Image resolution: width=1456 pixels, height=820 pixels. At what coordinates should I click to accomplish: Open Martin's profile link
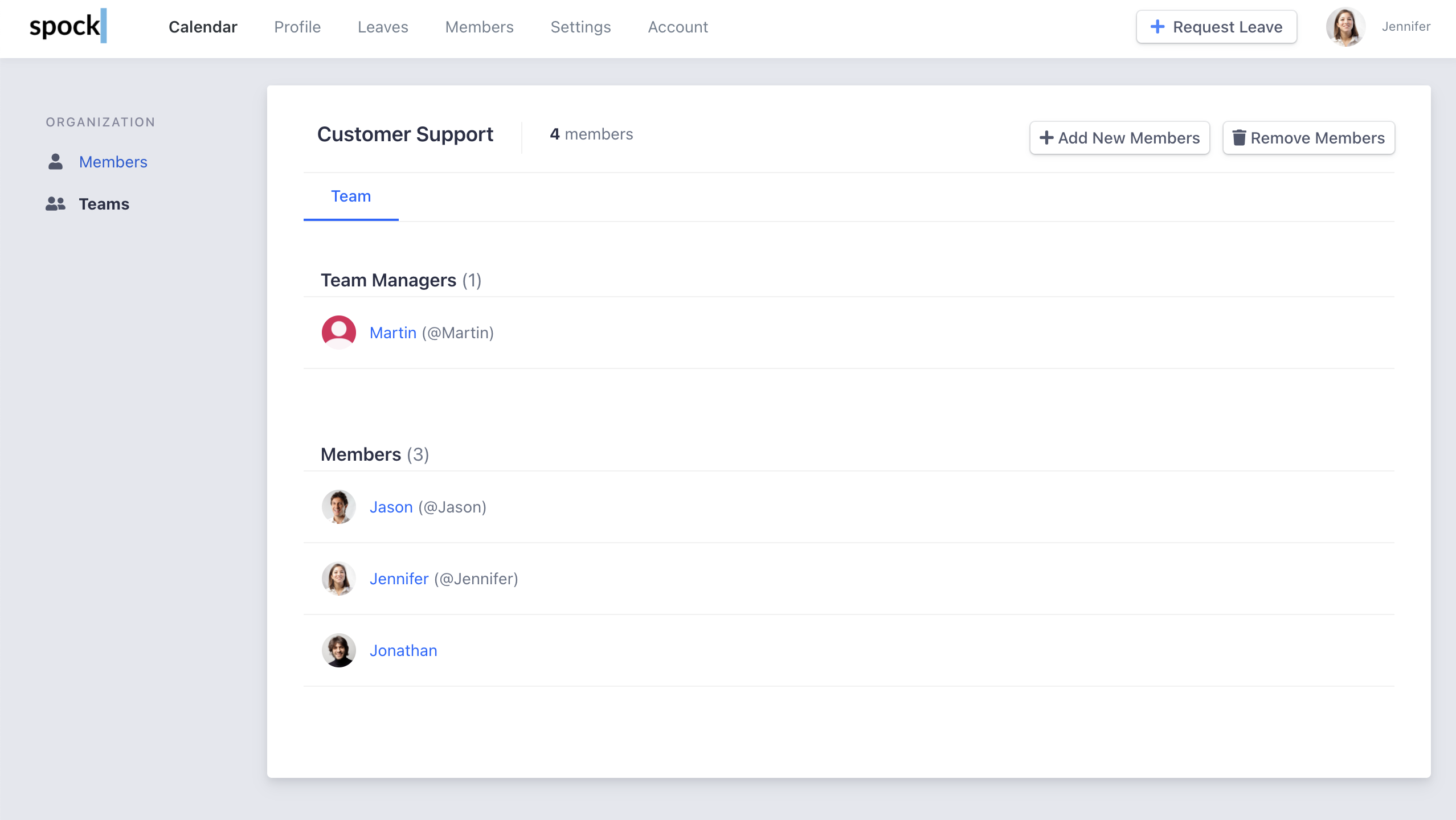click(393, 333)
